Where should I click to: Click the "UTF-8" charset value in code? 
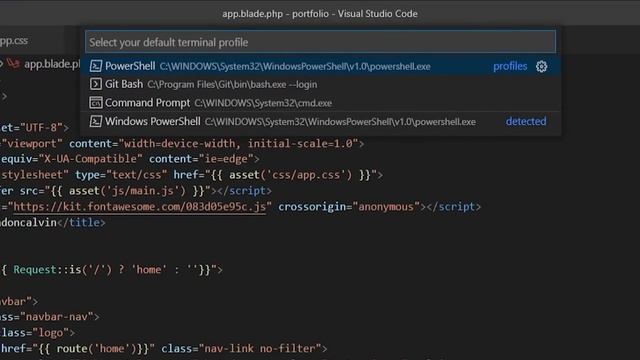tap(42, 128)
